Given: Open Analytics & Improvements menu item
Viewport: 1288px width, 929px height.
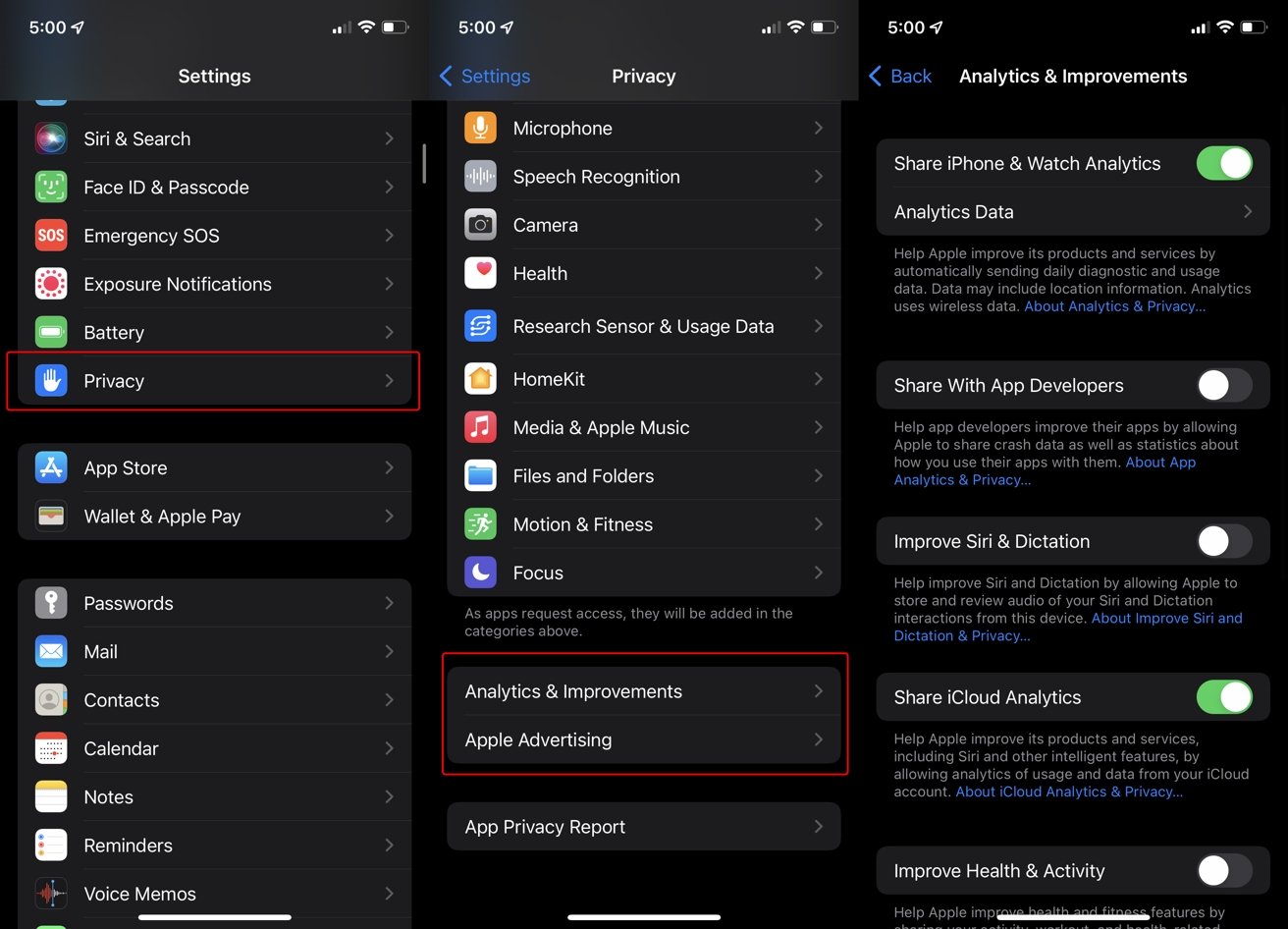Looking at the screenshot, I should click(643, 691).
